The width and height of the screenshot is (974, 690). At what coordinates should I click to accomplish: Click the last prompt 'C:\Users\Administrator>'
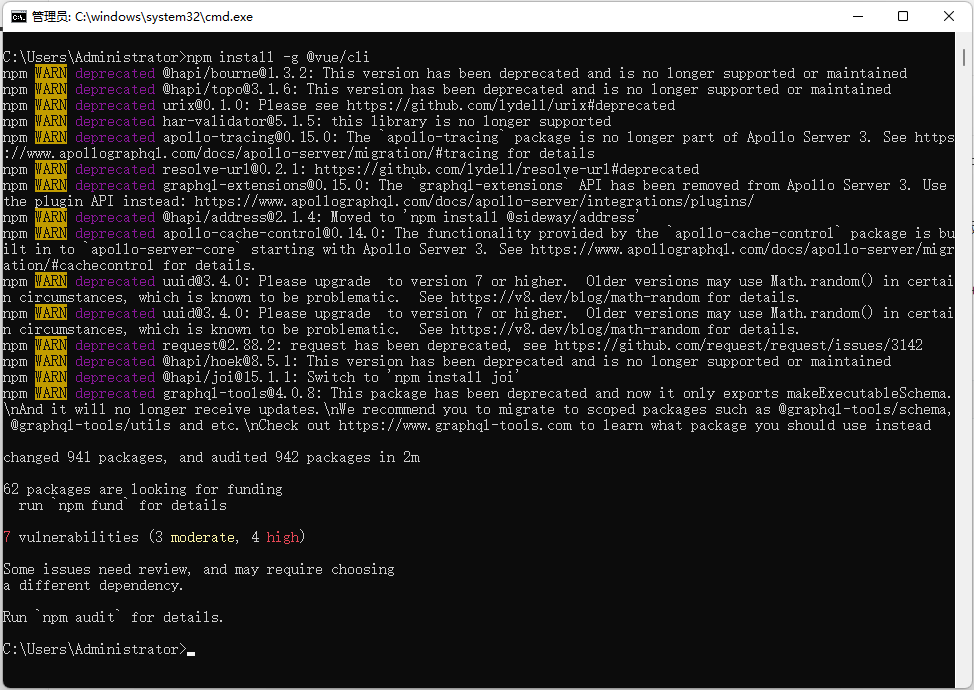point(94,650)
